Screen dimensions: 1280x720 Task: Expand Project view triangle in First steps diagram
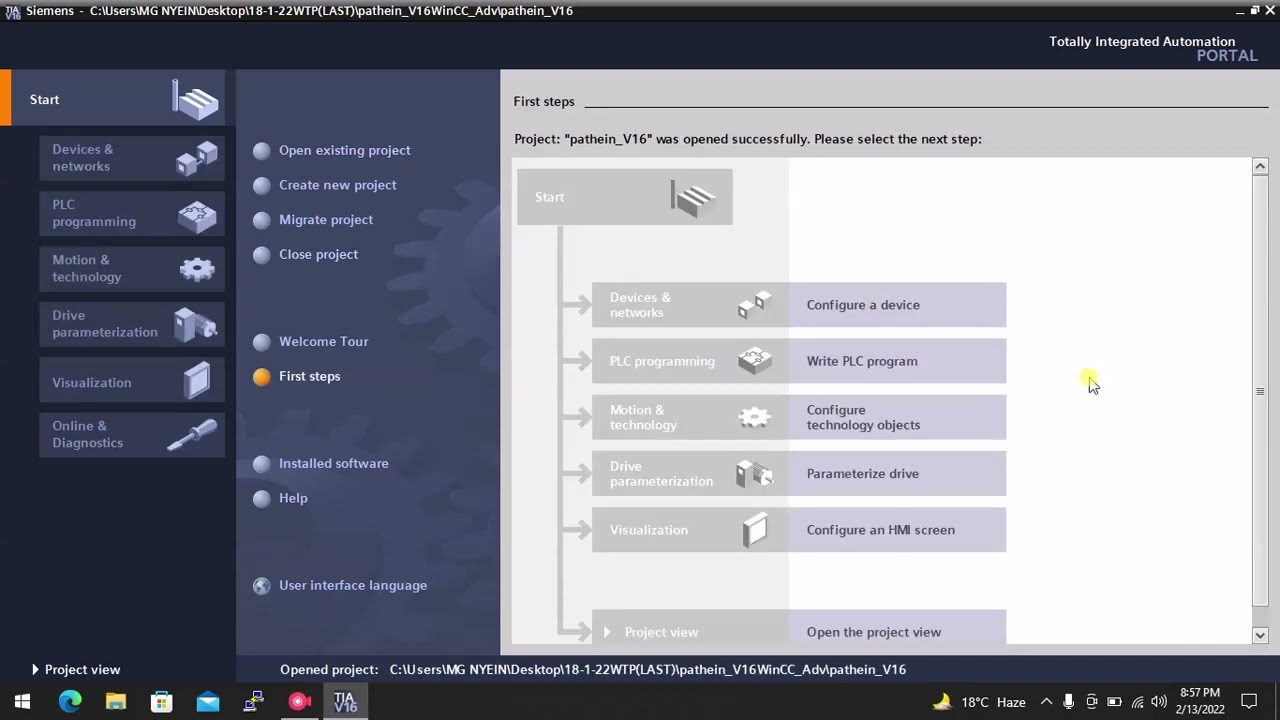(606, 632)
